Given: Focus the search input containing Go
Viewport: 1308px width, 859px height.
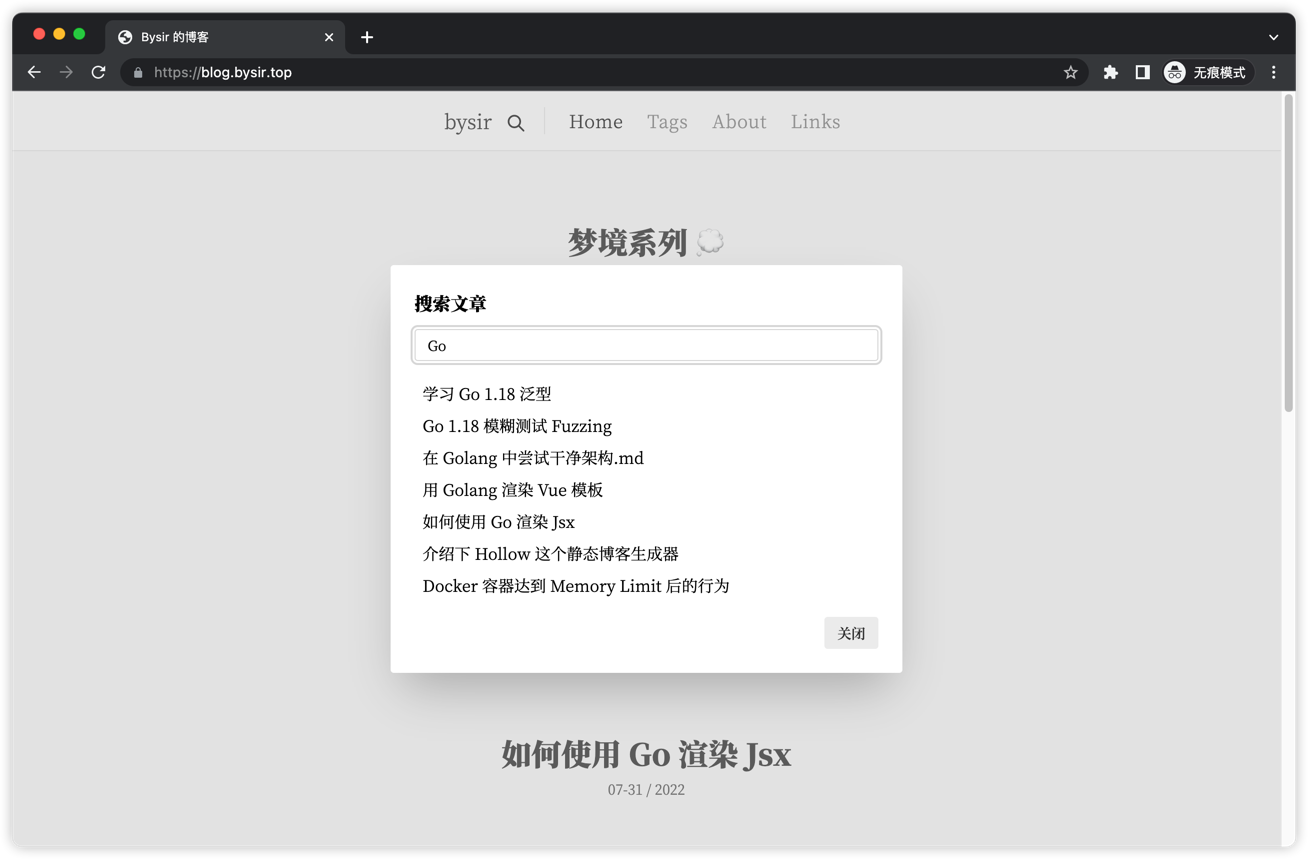Looking at the screenshot, I should 646,346.
